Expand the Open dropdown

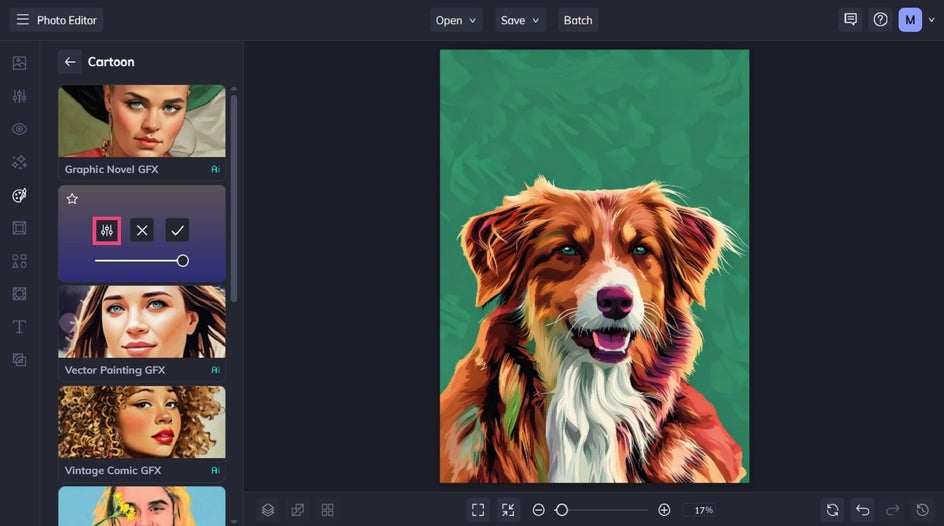coord(456,20)
